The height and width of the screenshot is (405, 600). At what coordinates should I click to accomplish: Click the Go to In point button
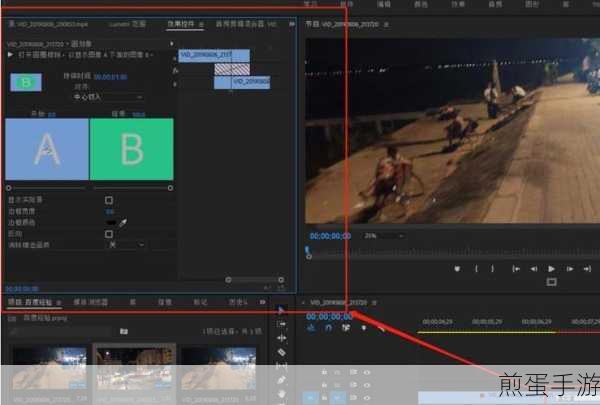click(516, 269)
